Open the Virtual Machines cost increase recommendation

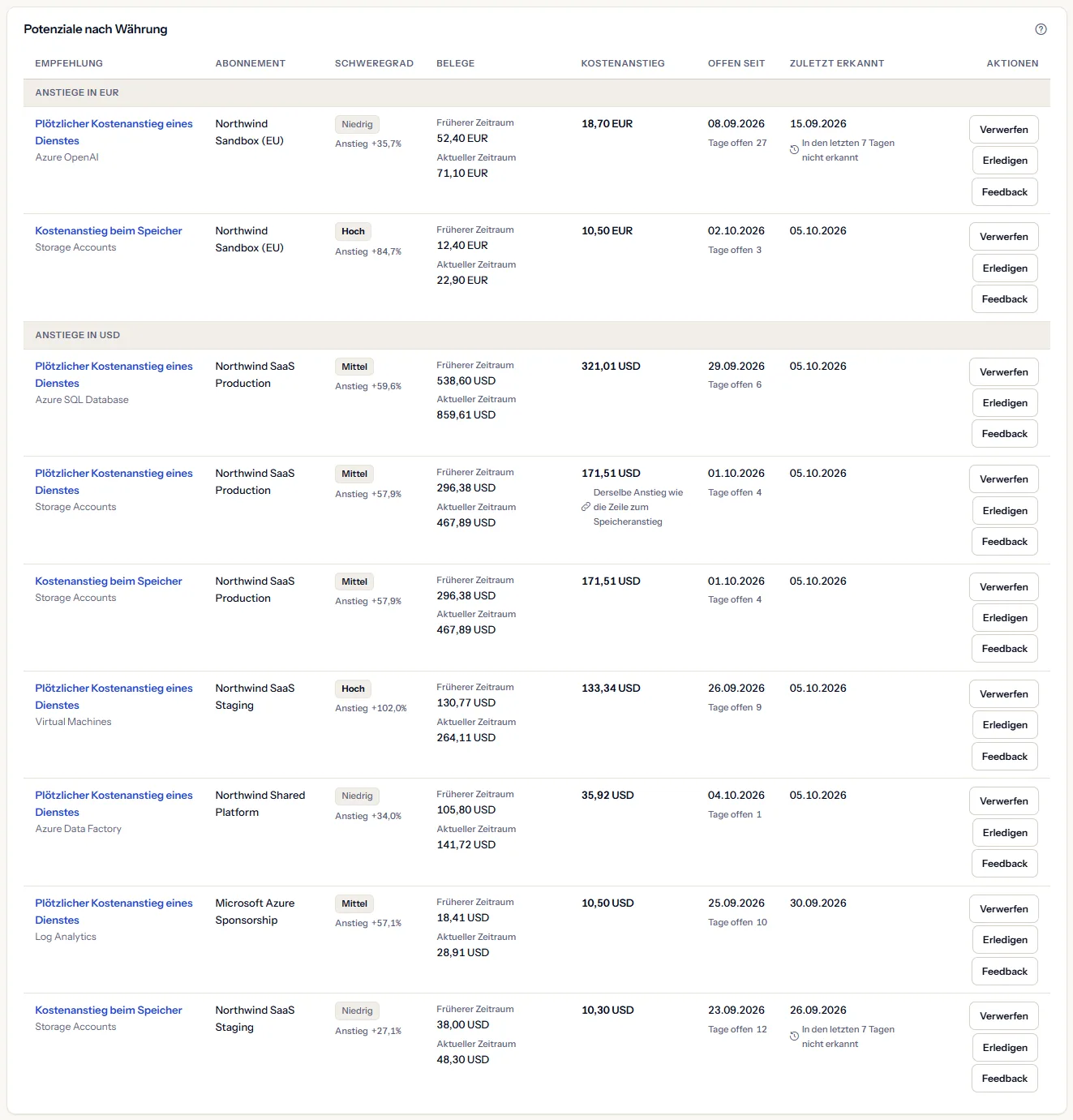pos(114,697)
